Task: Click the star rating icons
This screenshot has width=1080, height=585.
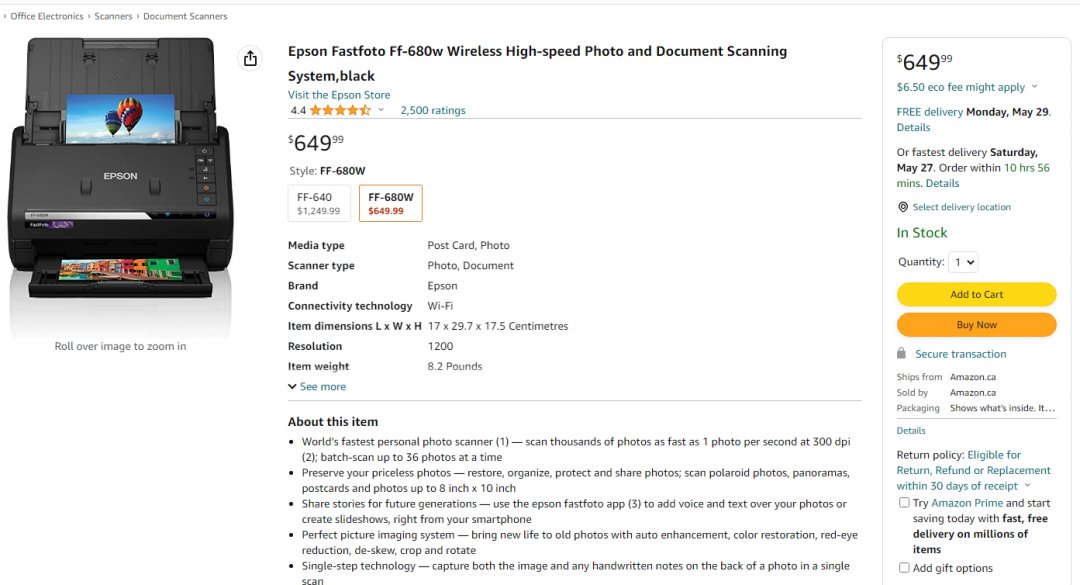Action: (340, 111)
